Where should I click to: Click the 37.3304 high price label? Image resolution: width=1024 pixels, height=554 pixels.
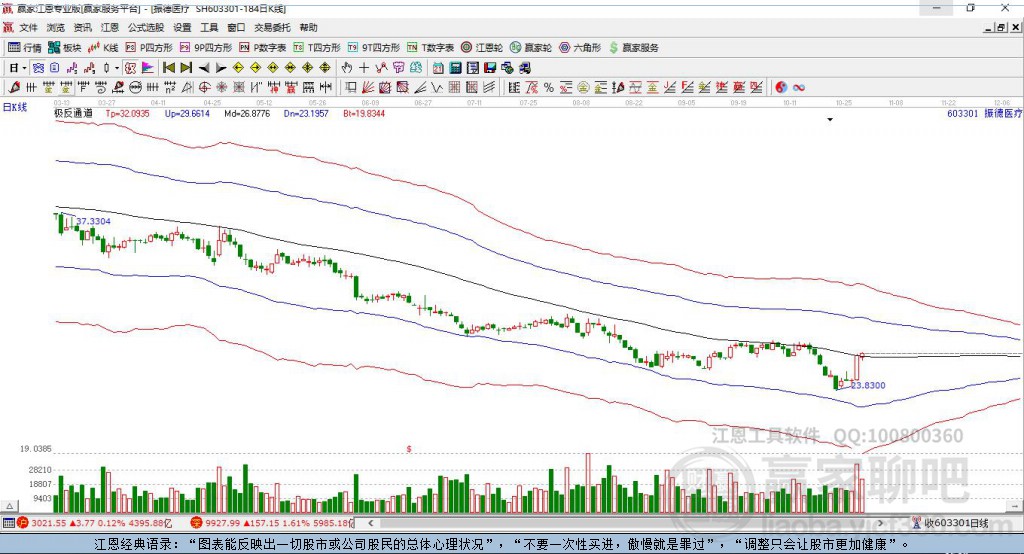93,221
